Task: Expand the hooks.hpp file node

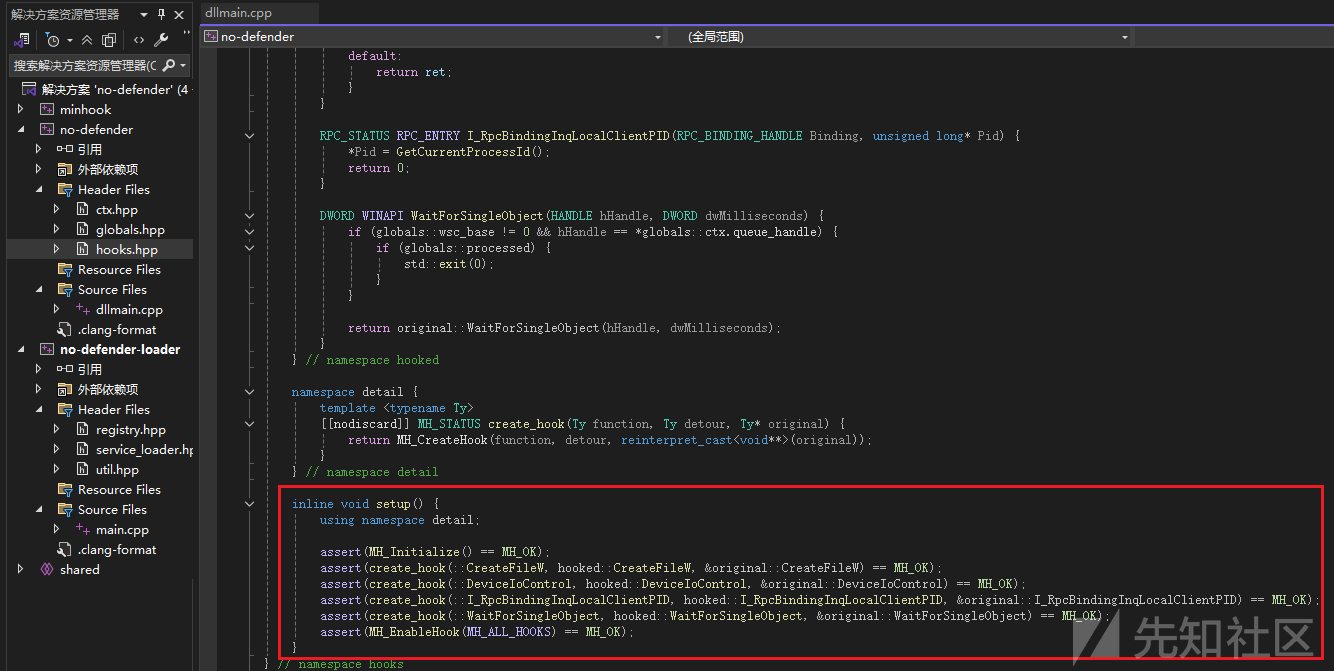Action: click(57, 249)
